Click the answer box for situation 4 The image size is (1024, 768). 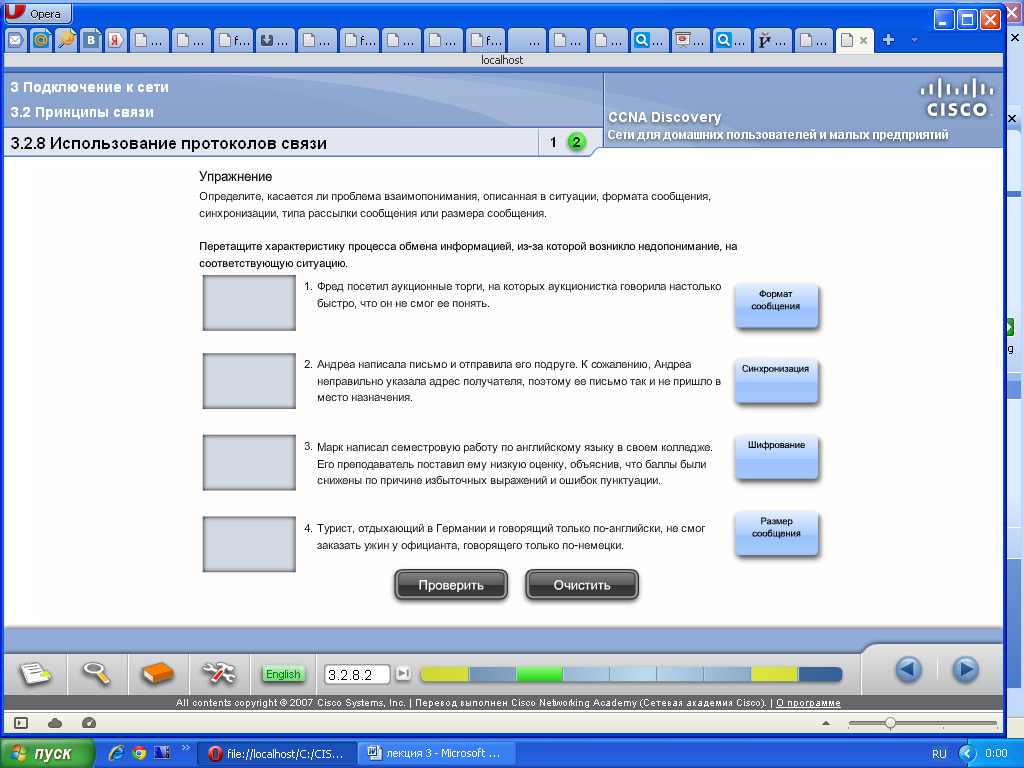click(249, 544)
